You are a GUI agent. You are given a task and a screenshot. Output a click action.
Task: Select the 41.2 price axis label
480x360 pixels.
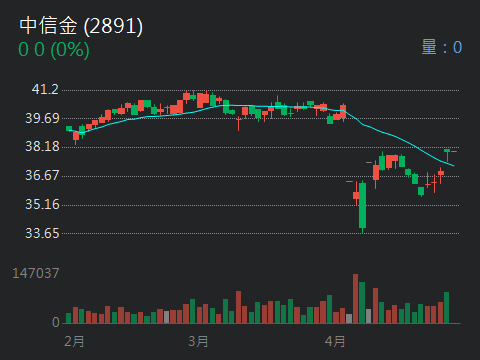pos(45,89)
